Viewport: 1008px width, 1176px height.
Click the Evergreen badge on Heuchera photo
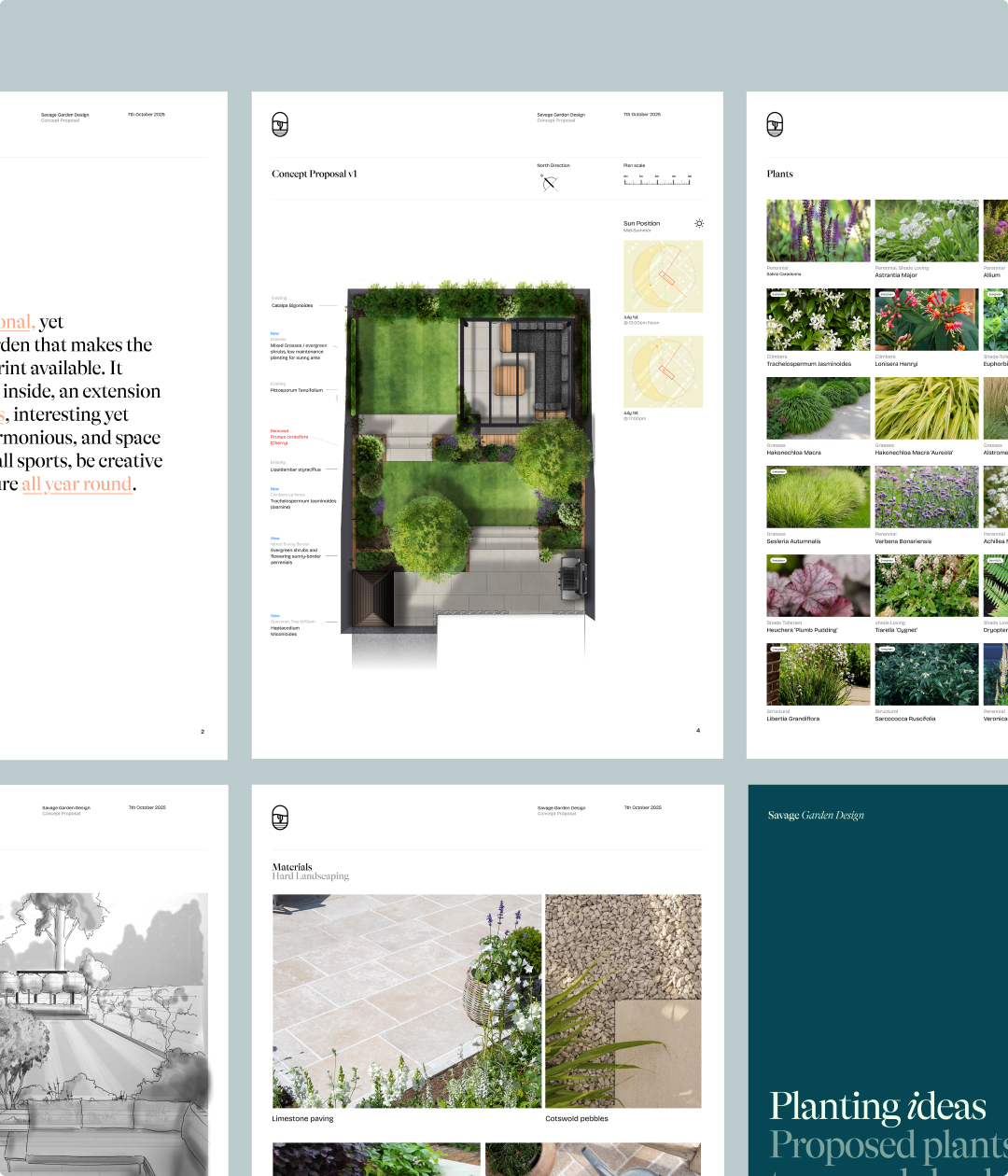click(x=778, y=561)
